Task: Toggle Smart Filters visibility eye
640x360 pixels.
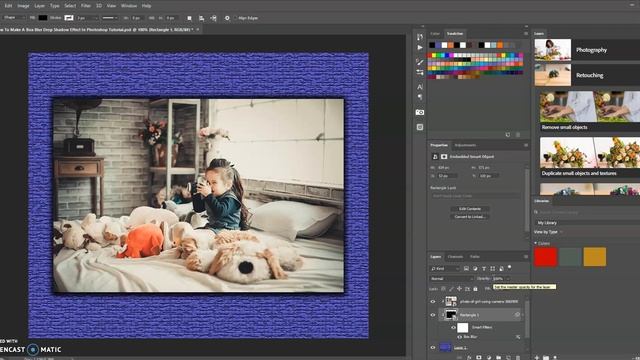Action: pyautogui.click(x=453, y=327)
